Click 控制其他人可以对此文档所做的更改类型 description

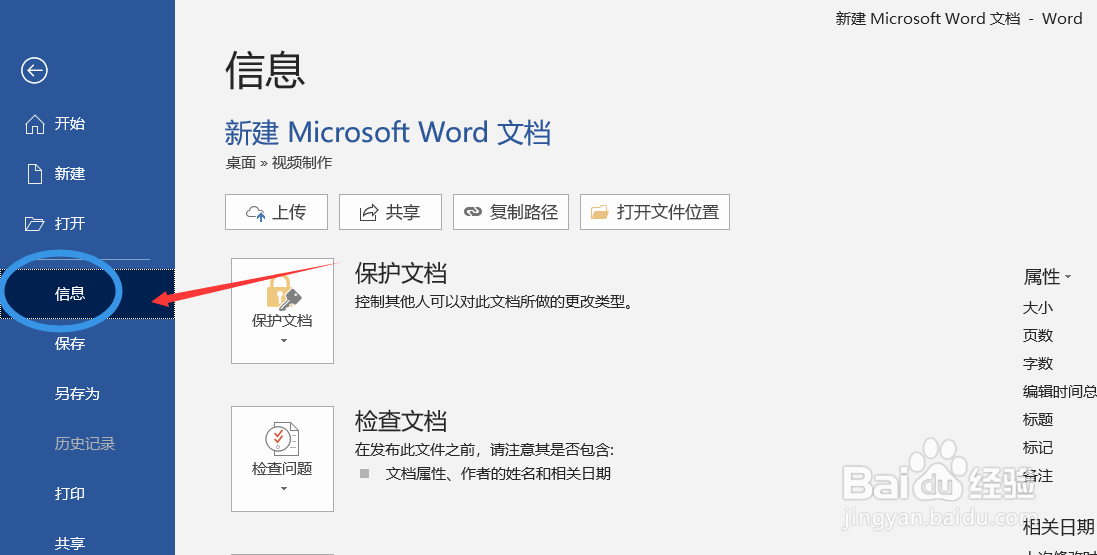(x=494, y=303)
